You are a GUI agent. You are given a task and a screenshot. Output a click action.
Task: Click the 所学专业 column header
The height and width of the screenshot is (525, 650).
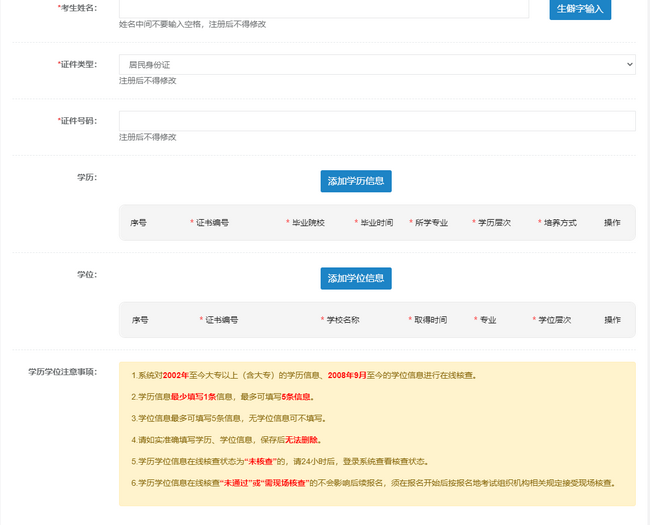[x=432, y=222]
